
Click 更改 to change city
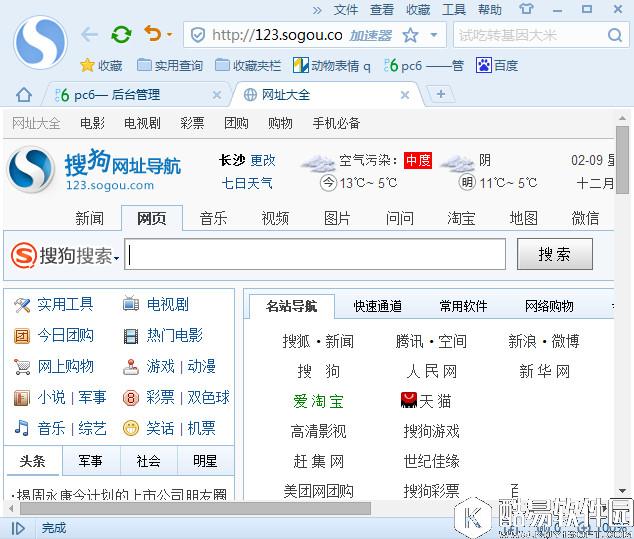[263, 161]
